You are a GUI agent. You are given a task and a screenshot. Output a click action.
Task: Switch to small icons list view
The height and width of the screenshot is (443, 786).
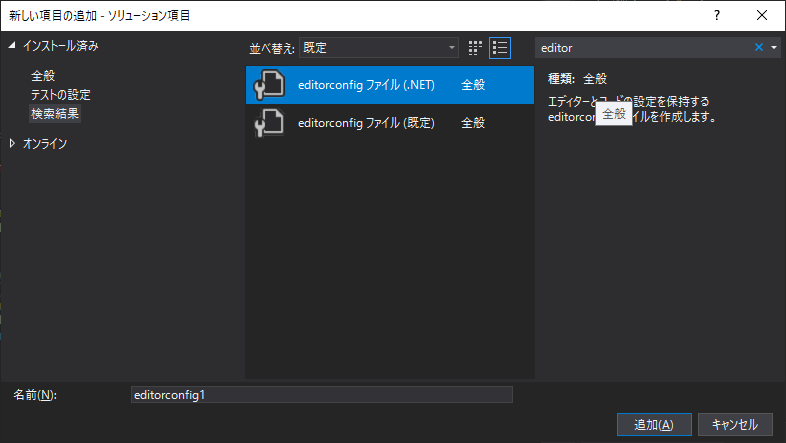(x=500, y=48)
